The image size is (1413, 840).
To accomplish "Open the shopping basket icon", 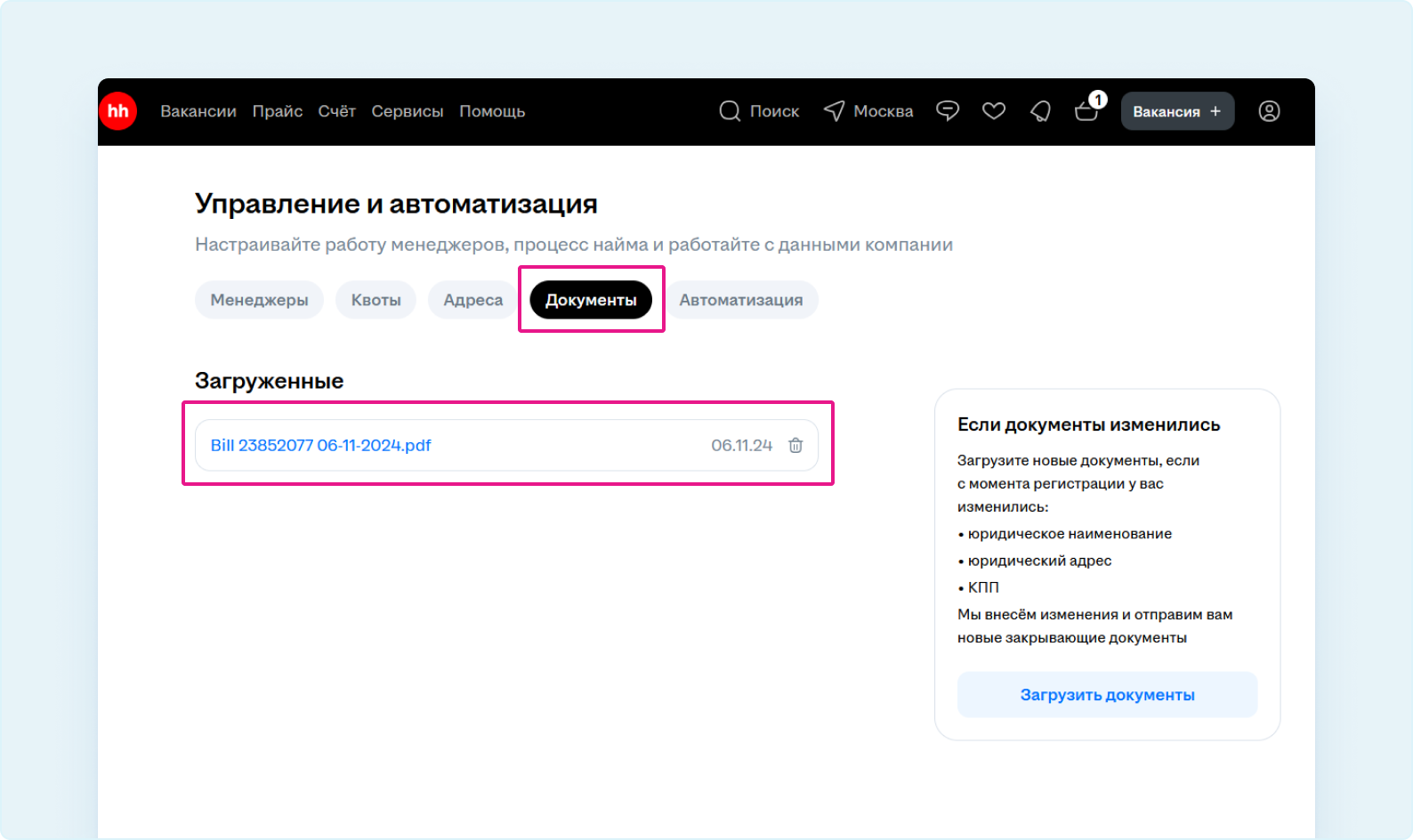I will (x=1086, y=112).
